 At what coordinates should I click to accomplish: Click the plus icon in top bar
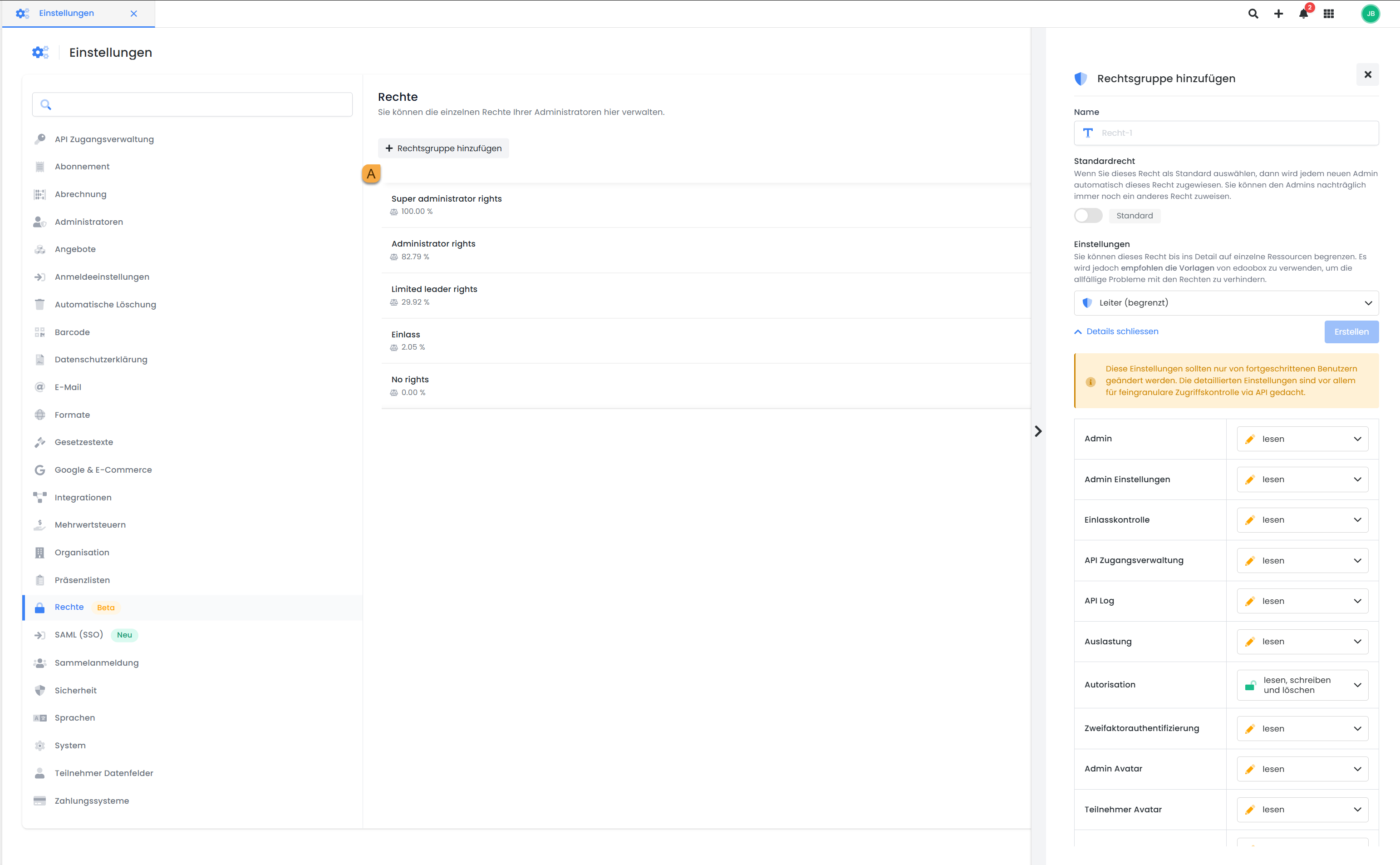[1278, 14]
